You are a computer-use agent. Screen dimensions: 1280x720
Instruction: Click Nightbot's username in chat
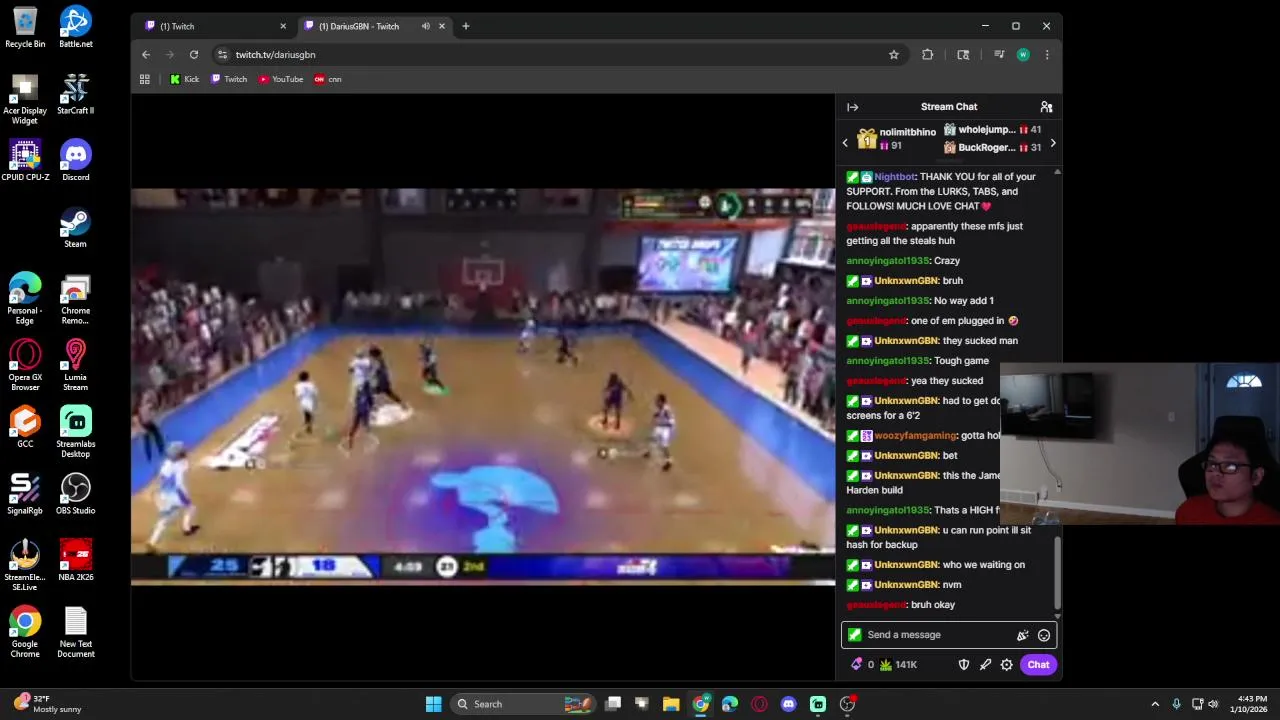point(894,177)
